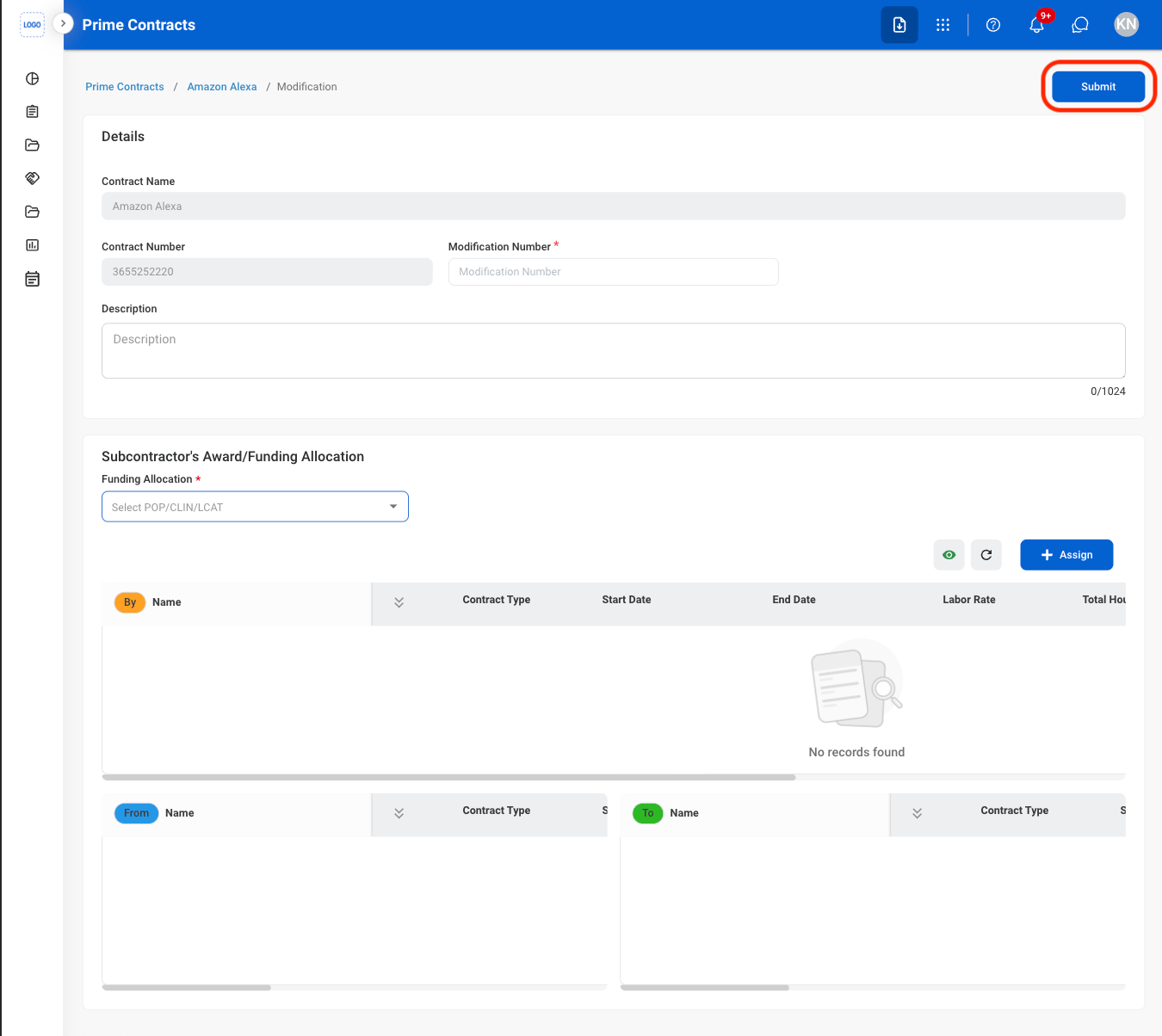Click the Assign button

1066,555
